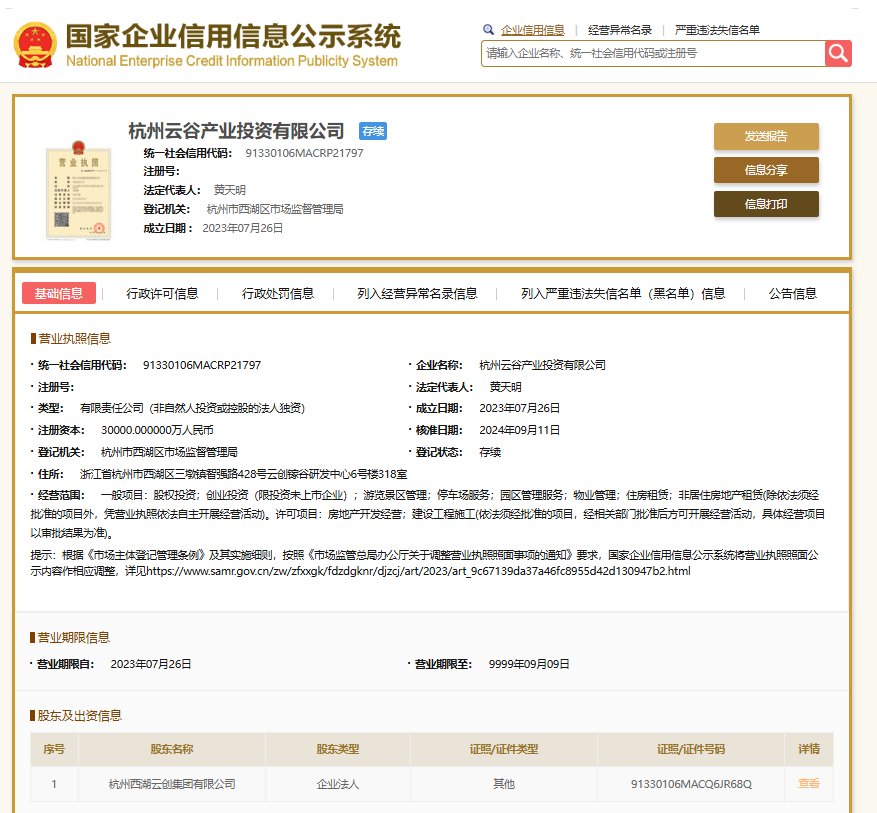Viewport: 877px width, 813px height.
Task: Open the 列入严重违法失信名单（黑名单）信息 tab
Action: [x=623, y=293]
